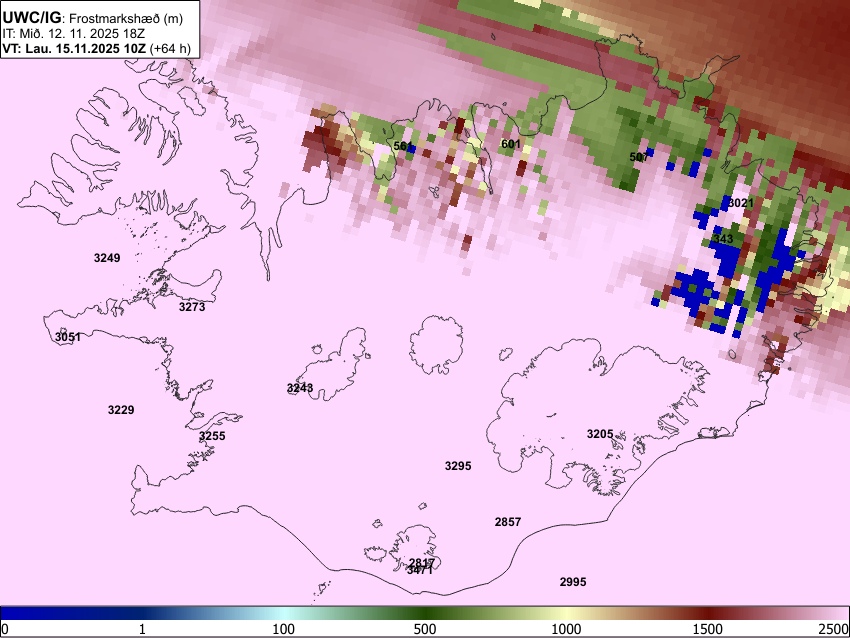Click the dark red-brown section of the color bar
Image resolution: width=850 pixels, height=638 pixels.
point(708,613)
